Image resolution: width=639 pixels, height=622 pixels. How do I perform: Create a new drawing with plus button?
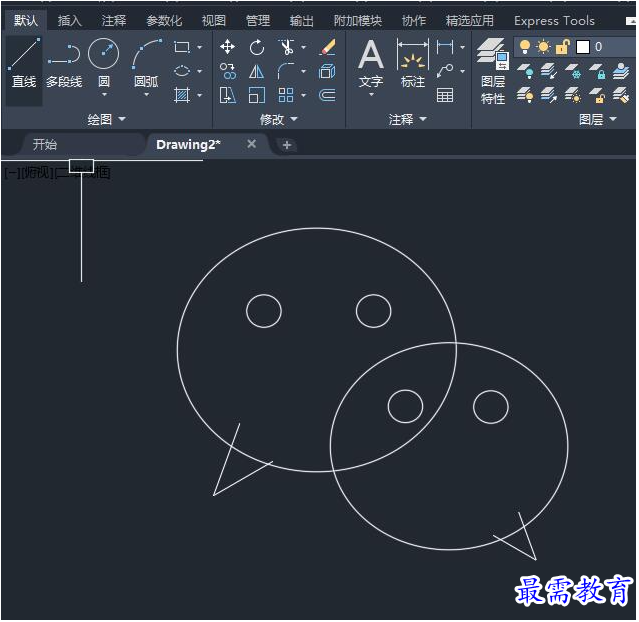(286, 145)
